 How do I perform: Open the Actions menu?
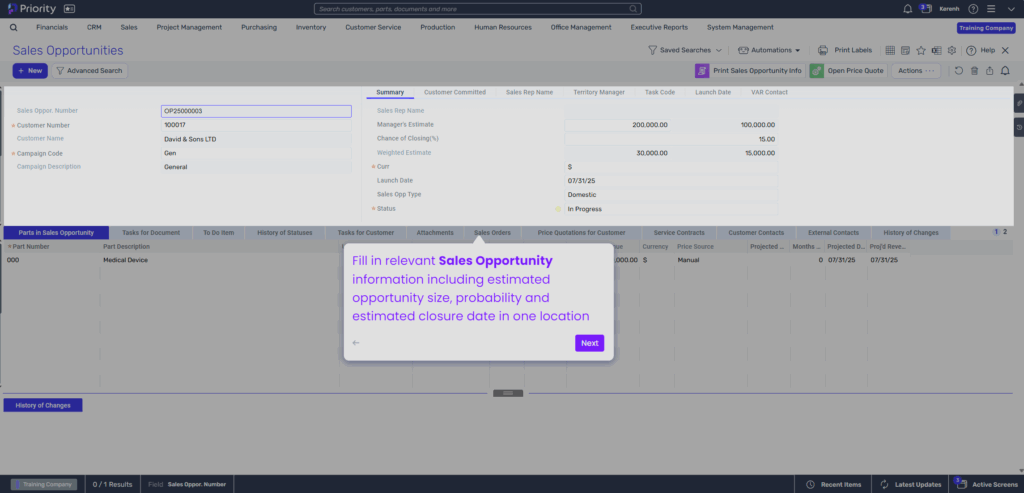pos(916,71)
